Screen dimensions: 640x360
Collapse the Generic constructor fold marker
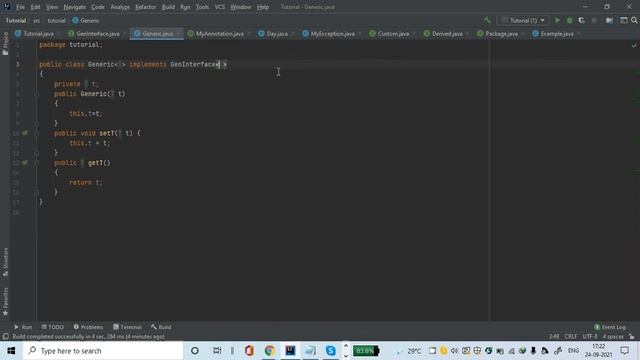tap(37, 94)
